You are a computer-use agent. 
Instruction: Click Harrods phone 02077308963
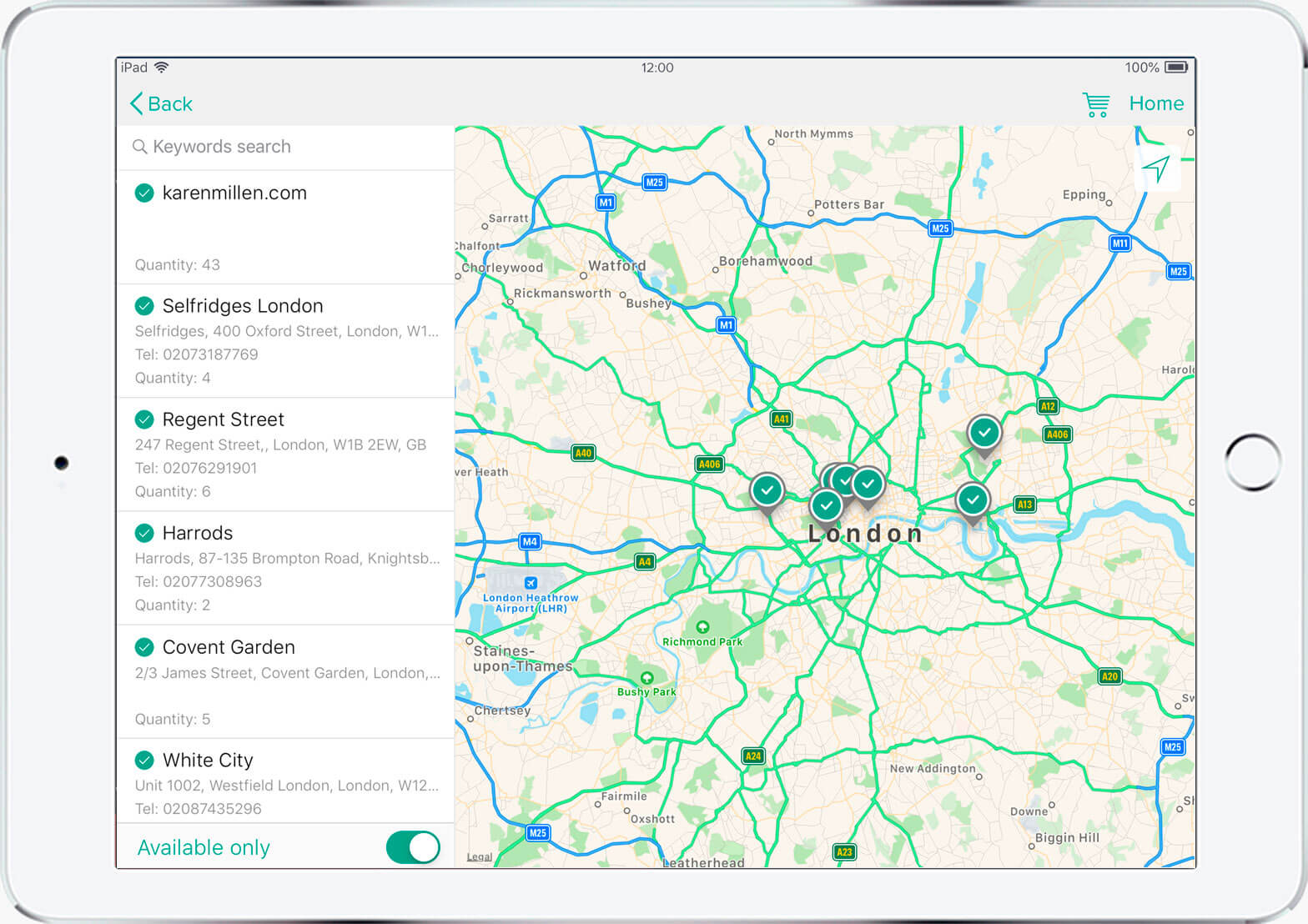199,581
